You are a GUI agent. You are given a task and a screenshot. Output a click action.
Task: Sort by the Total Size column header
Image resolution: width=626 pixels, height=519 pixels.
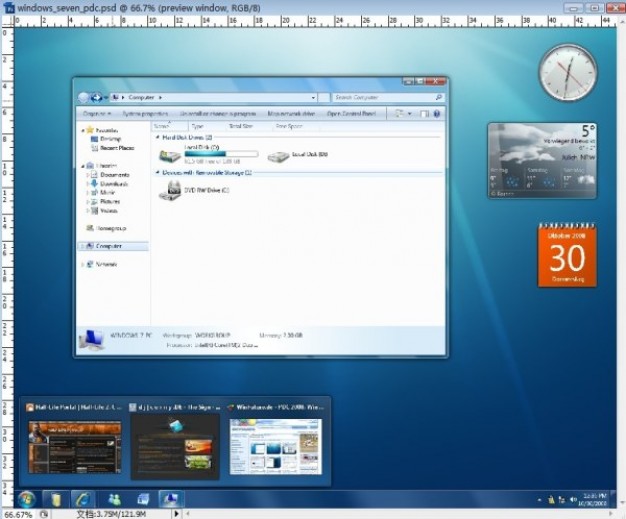tap(241, 126)
